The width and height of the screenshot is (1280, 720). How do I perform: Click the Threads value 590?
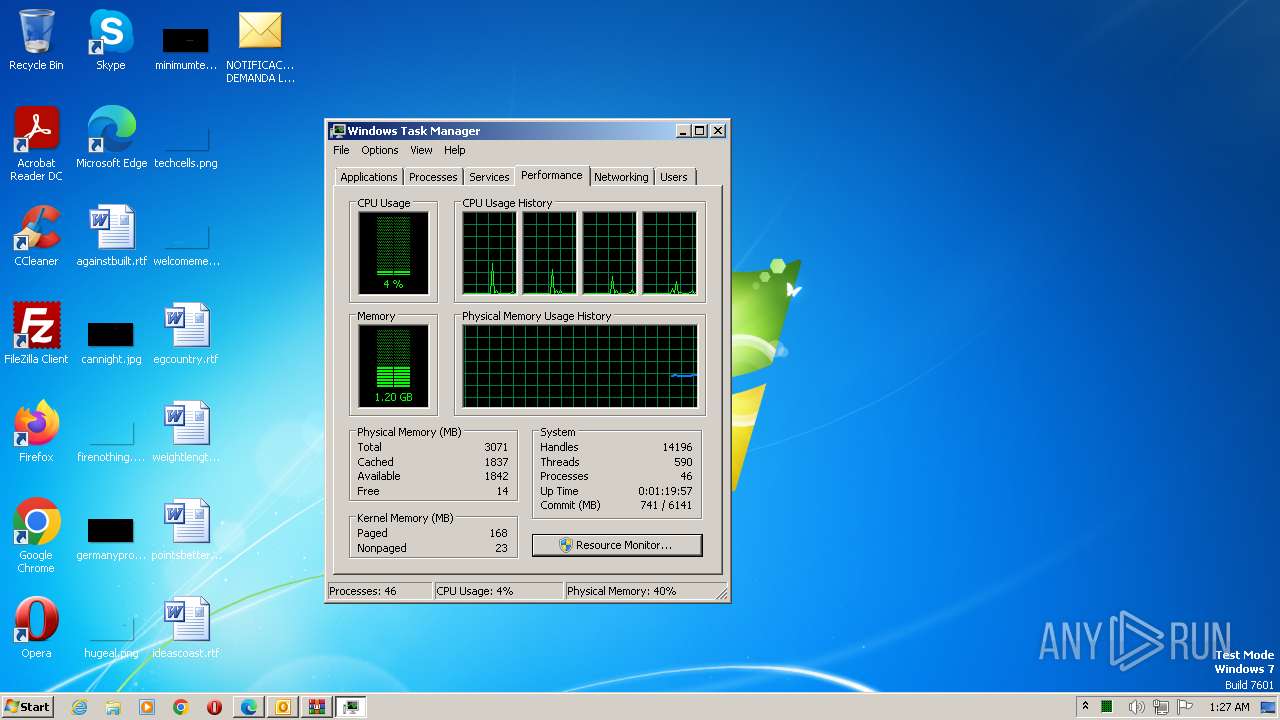tap(683, 462)
